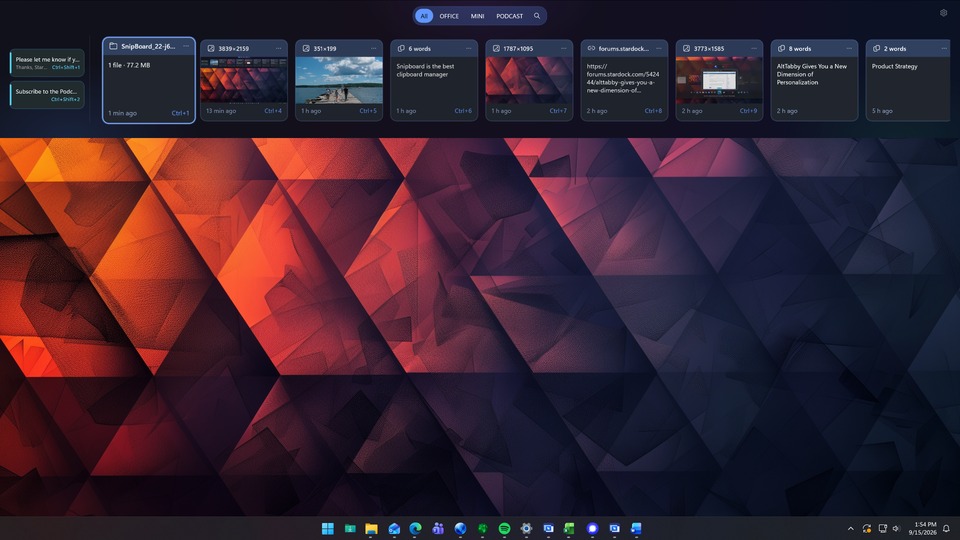Click the pier photo thumbnail in 351×199 card
The width and height of the screenshot is (960, 540).
pyautogui.click(x=339, y=80)
